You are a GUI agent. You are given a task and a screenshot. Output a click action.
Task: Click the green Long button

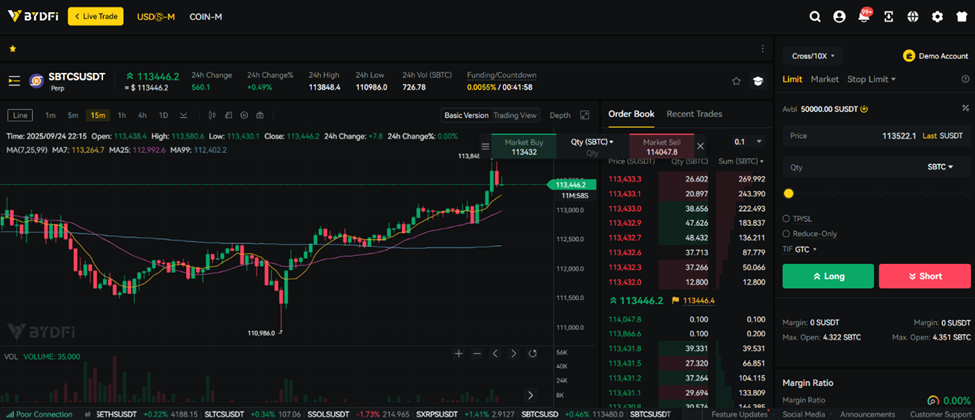point(827,276)
